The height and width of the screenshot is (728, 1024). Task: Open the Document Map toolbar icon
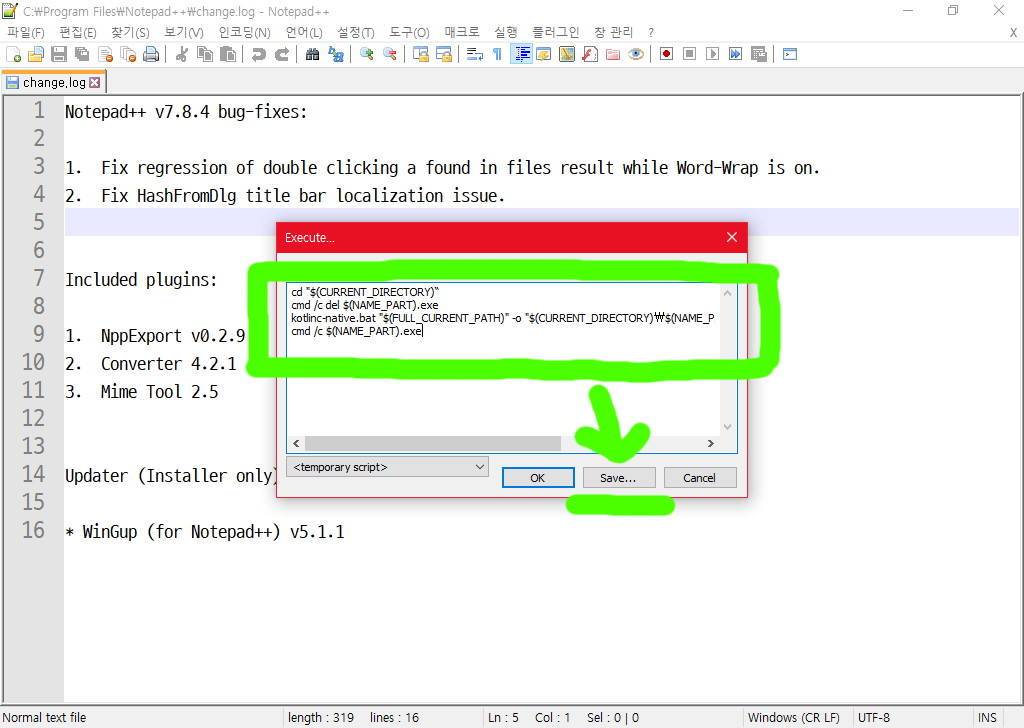tap(567, 54)
